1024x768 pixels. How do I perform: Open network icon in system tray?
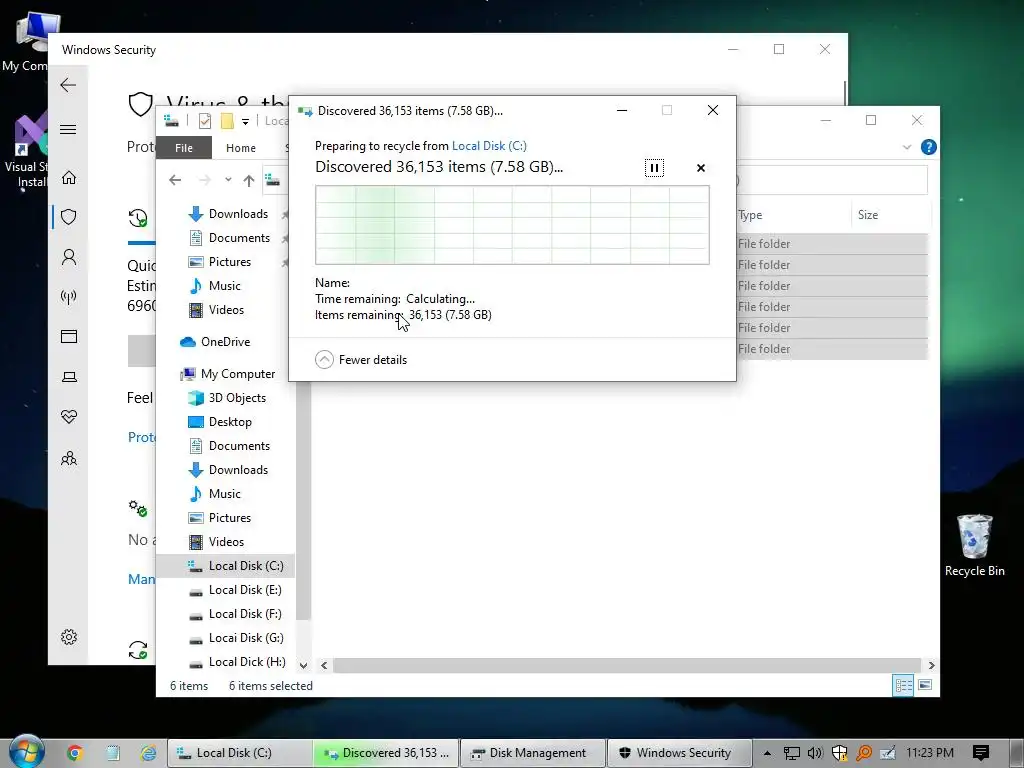click(x=792, y=753)
